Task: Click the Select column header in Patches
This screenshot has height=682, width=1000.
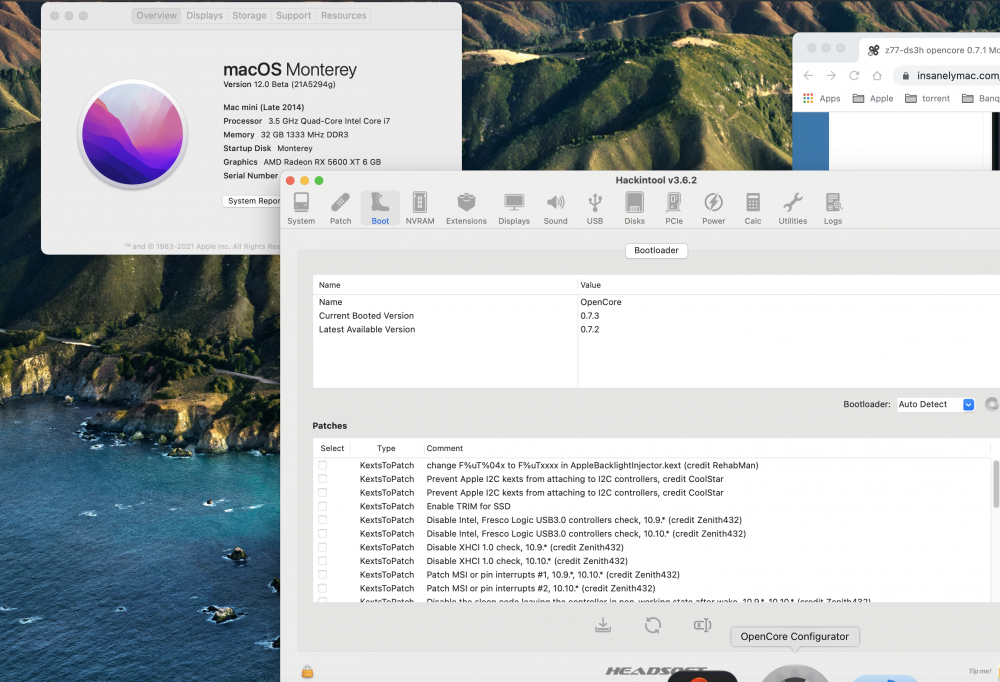Action: click(x=332, y=448)
